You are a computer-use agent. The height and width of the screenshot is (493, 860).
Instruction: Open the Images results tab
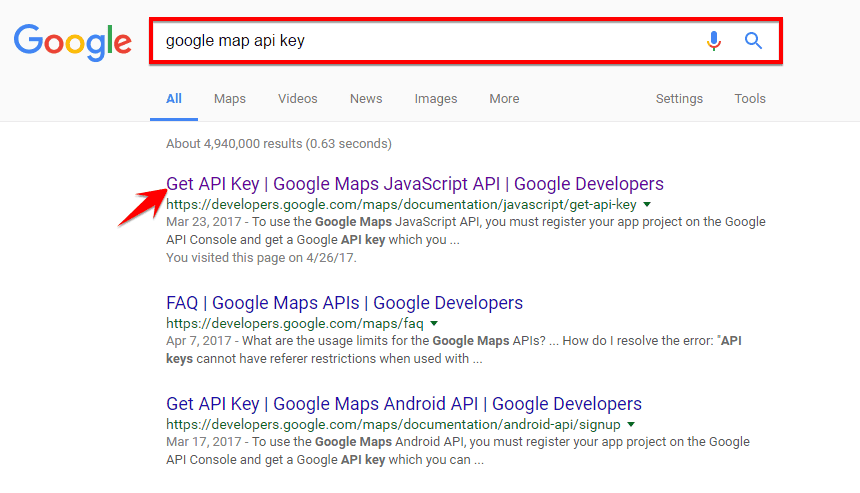coord(435,99)
